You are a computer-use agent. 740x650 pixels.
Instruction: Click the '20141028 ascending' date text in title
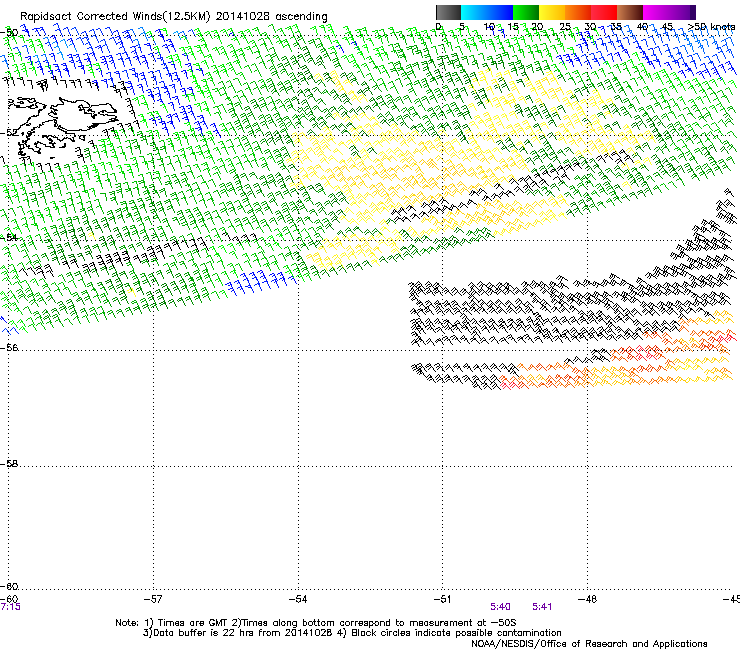tap(271, 17)
